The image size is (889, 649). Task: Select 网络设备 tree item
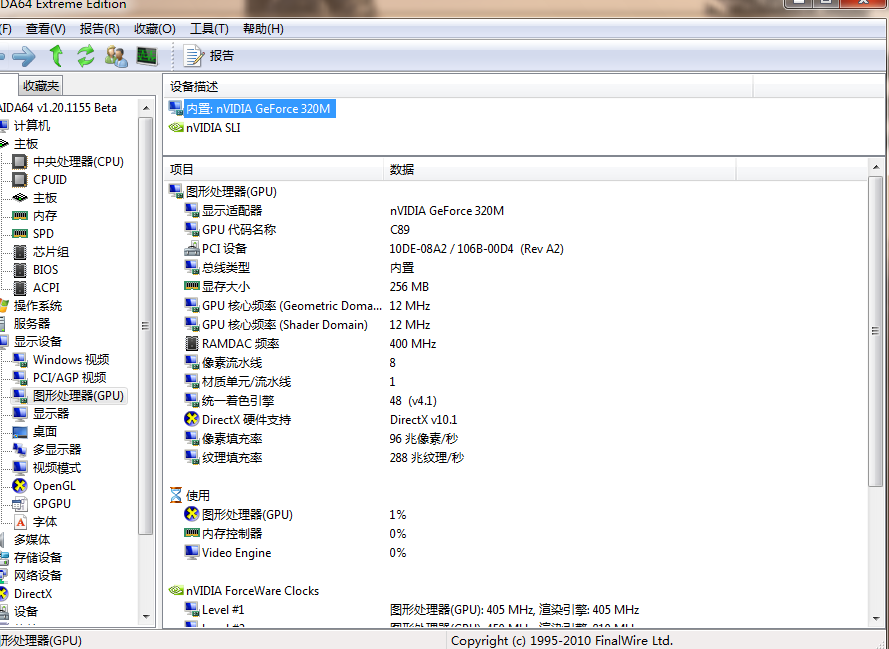[38, 576]
